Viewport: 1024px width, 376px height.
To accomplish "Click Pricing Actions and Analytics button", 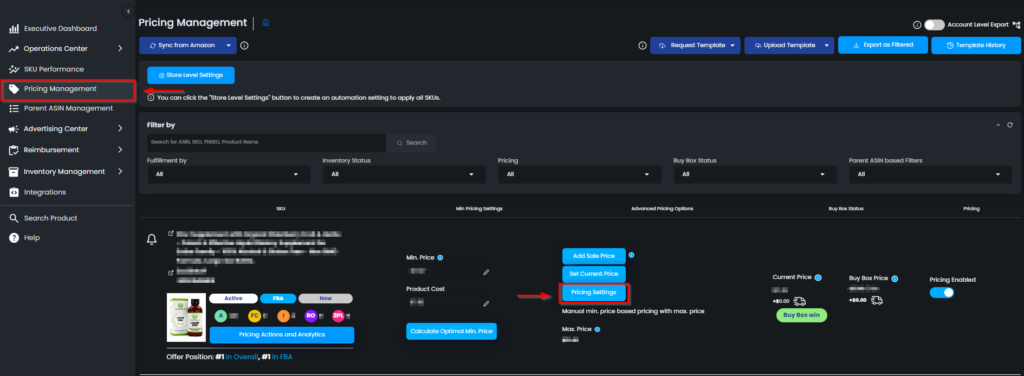I will 282,335.
